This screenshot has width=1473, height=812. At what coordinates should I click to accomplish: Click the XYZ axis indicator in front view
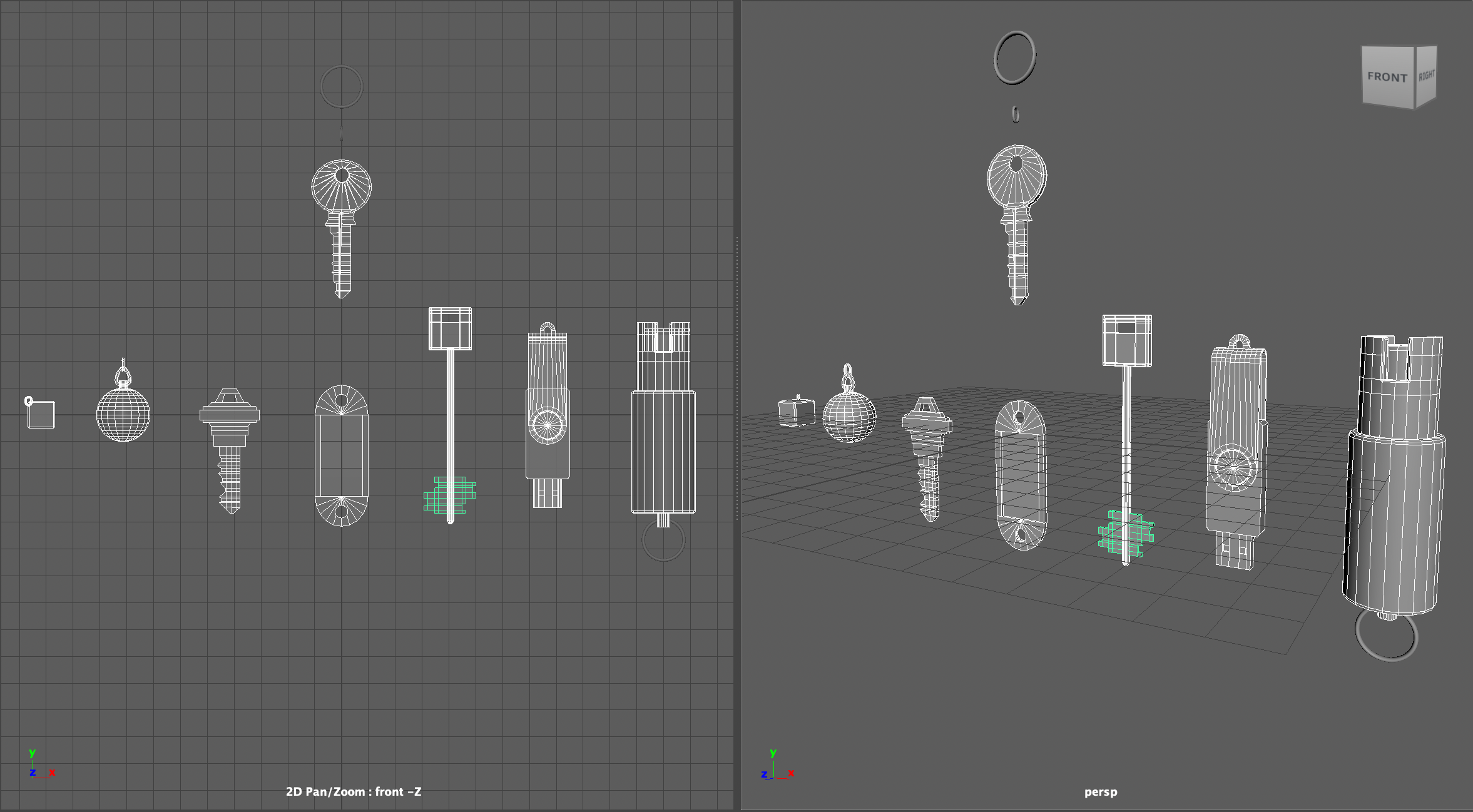point(42,763)
